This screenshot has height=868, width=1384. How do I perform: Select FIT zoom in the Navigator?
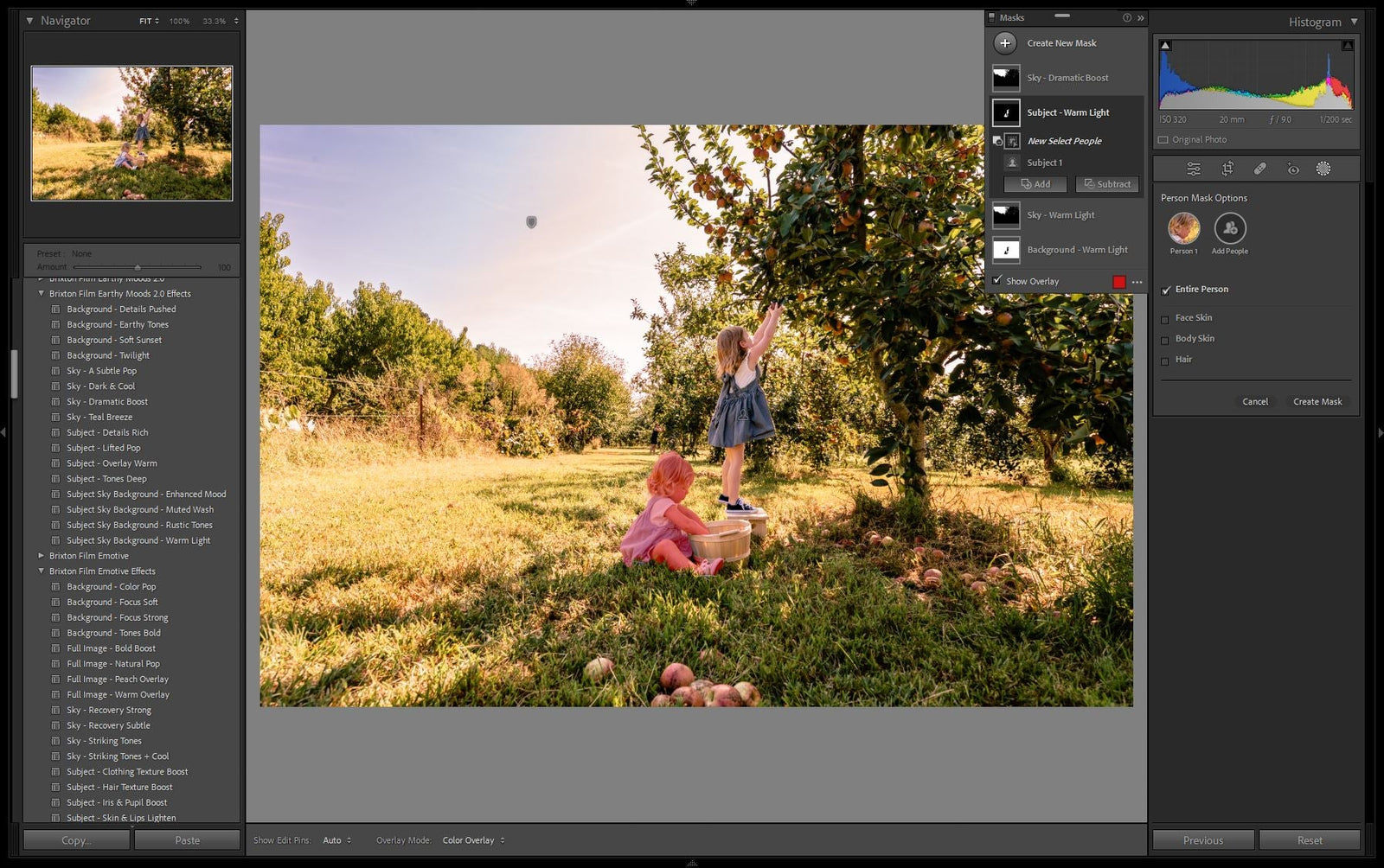click(x=145, y=21)
